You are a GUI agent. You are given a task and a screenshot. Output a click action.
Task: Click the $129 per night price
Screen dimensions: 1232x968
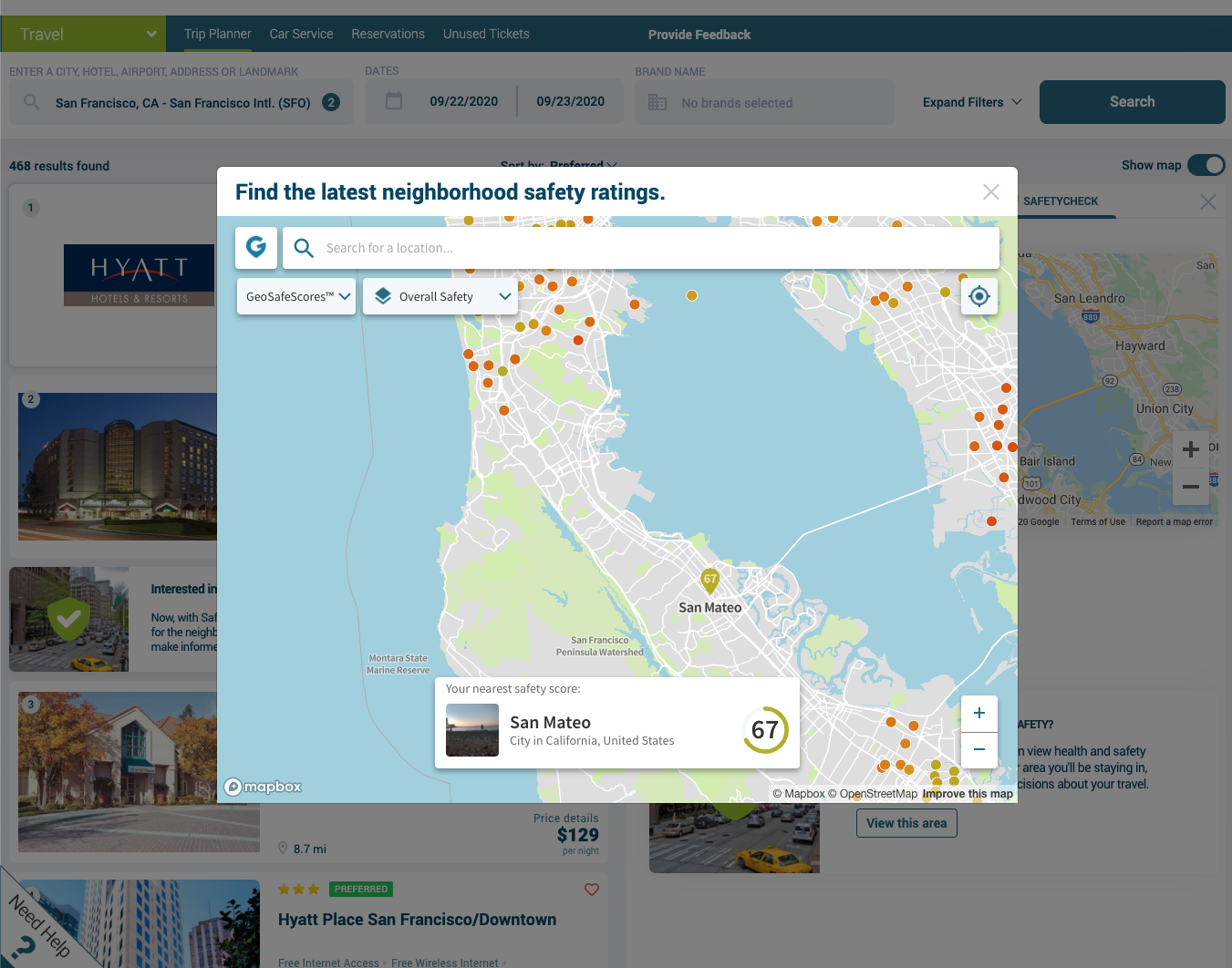pyautogui.click(x=578, y=835)
